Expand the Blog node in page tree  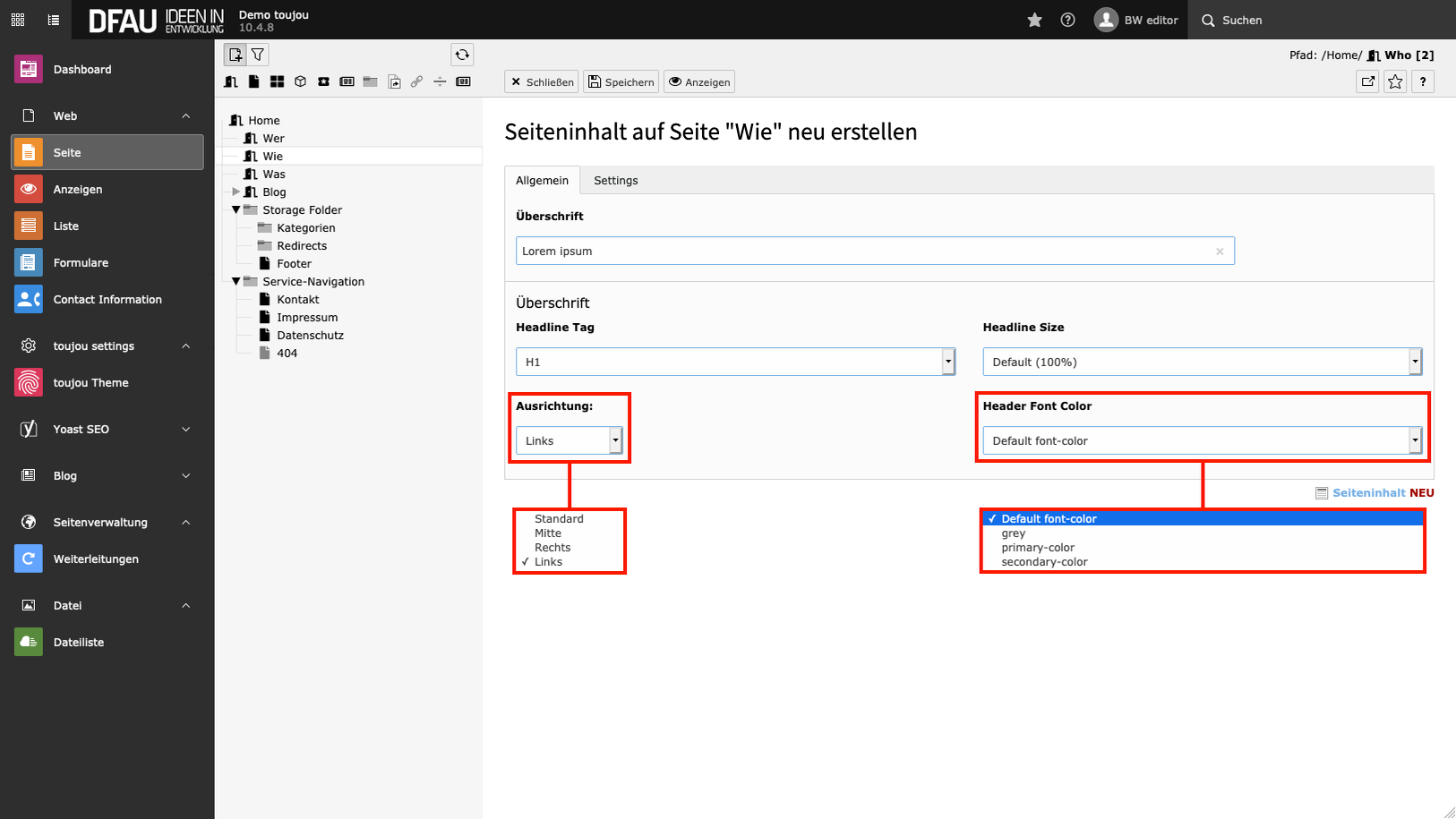click(236, 192)
